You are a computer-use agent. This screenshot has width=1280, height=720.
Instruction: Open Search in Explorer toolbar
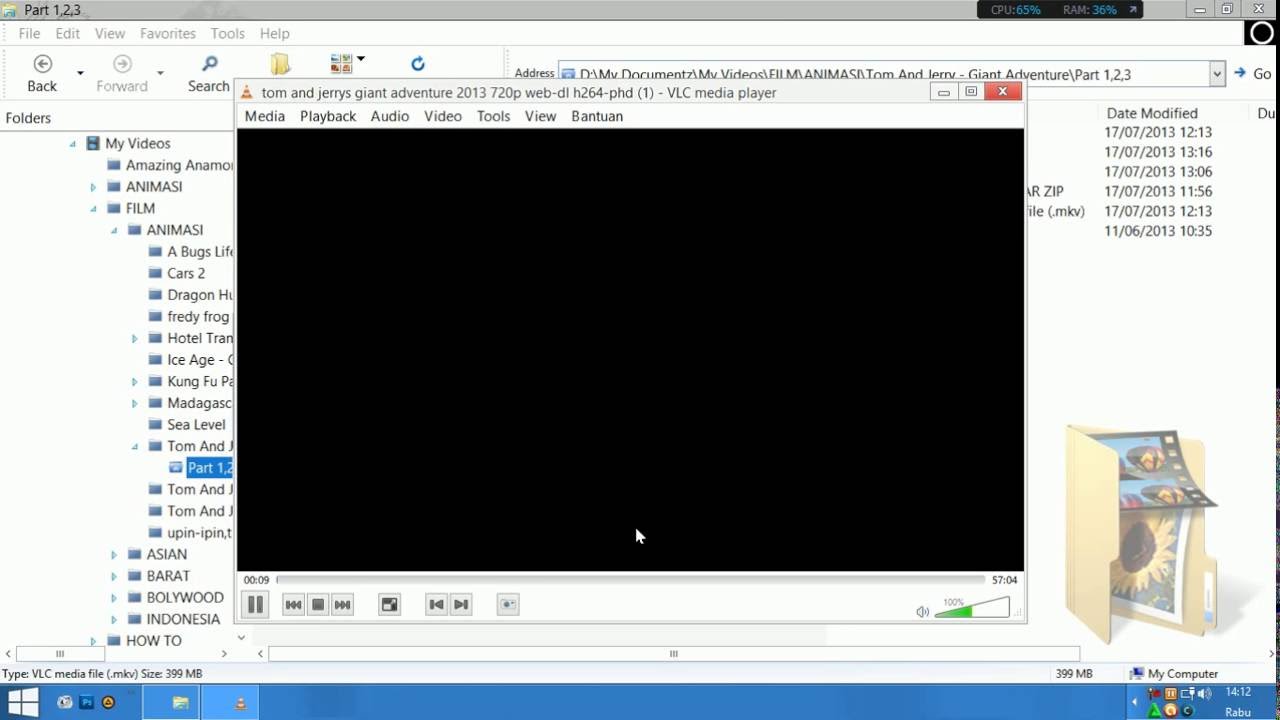point(209,74)
